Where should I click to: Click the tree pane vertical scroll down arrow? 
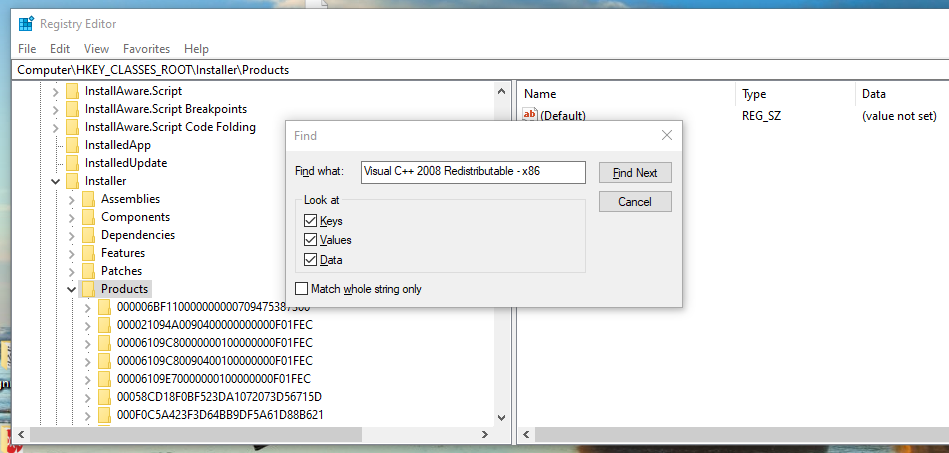pyautogui.click(x=501, y=417)
